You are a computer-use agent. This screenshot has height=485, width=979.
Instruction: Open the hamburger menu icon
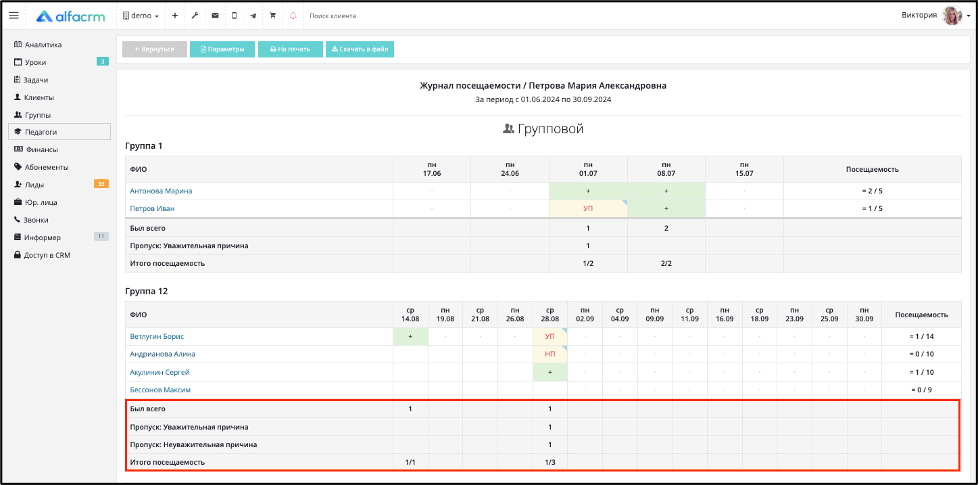14,16
